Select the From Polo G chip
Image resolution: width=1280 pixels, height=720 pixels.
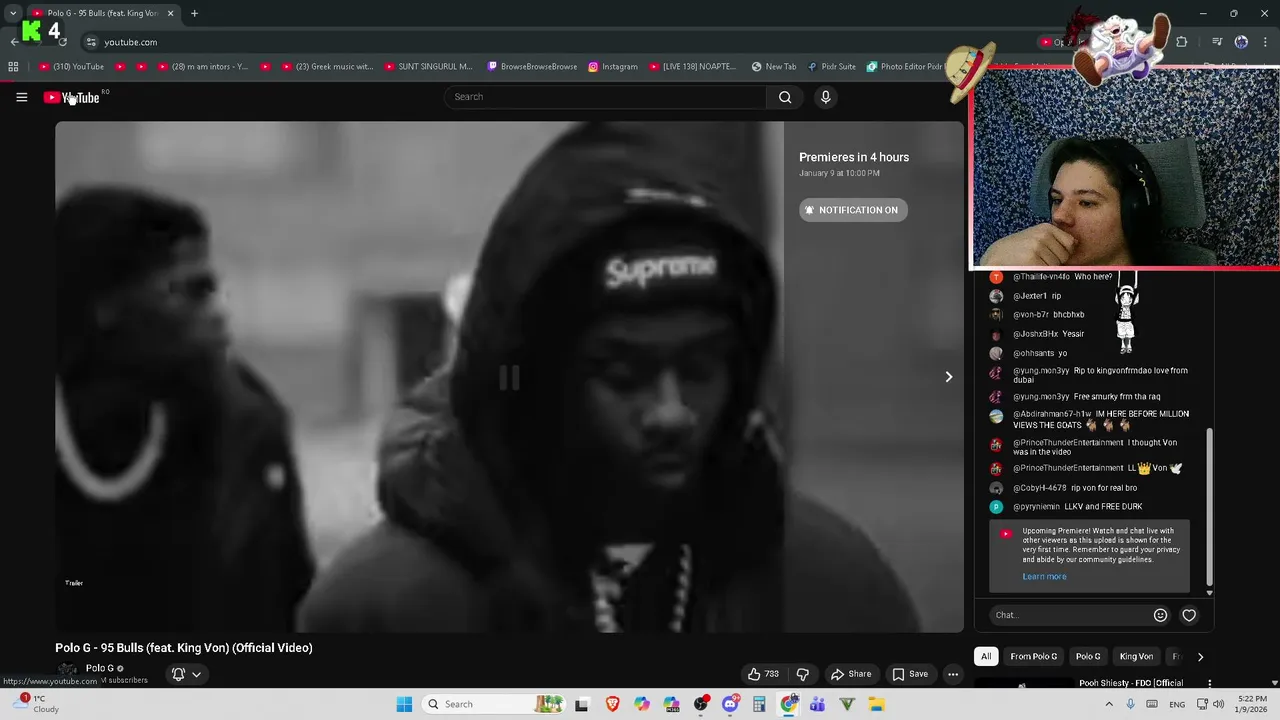pyautogui.click(x=1033, y=656)
